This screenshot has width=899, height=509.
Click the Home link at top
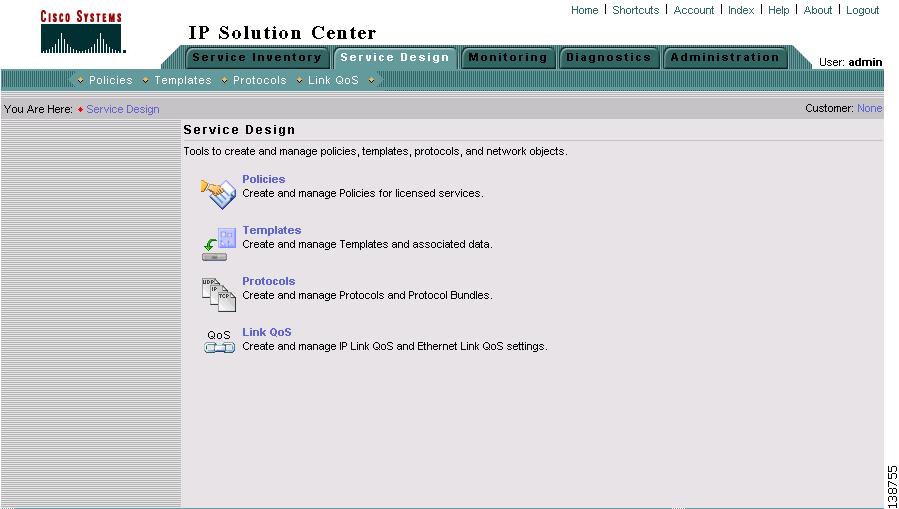coord(584,10)
